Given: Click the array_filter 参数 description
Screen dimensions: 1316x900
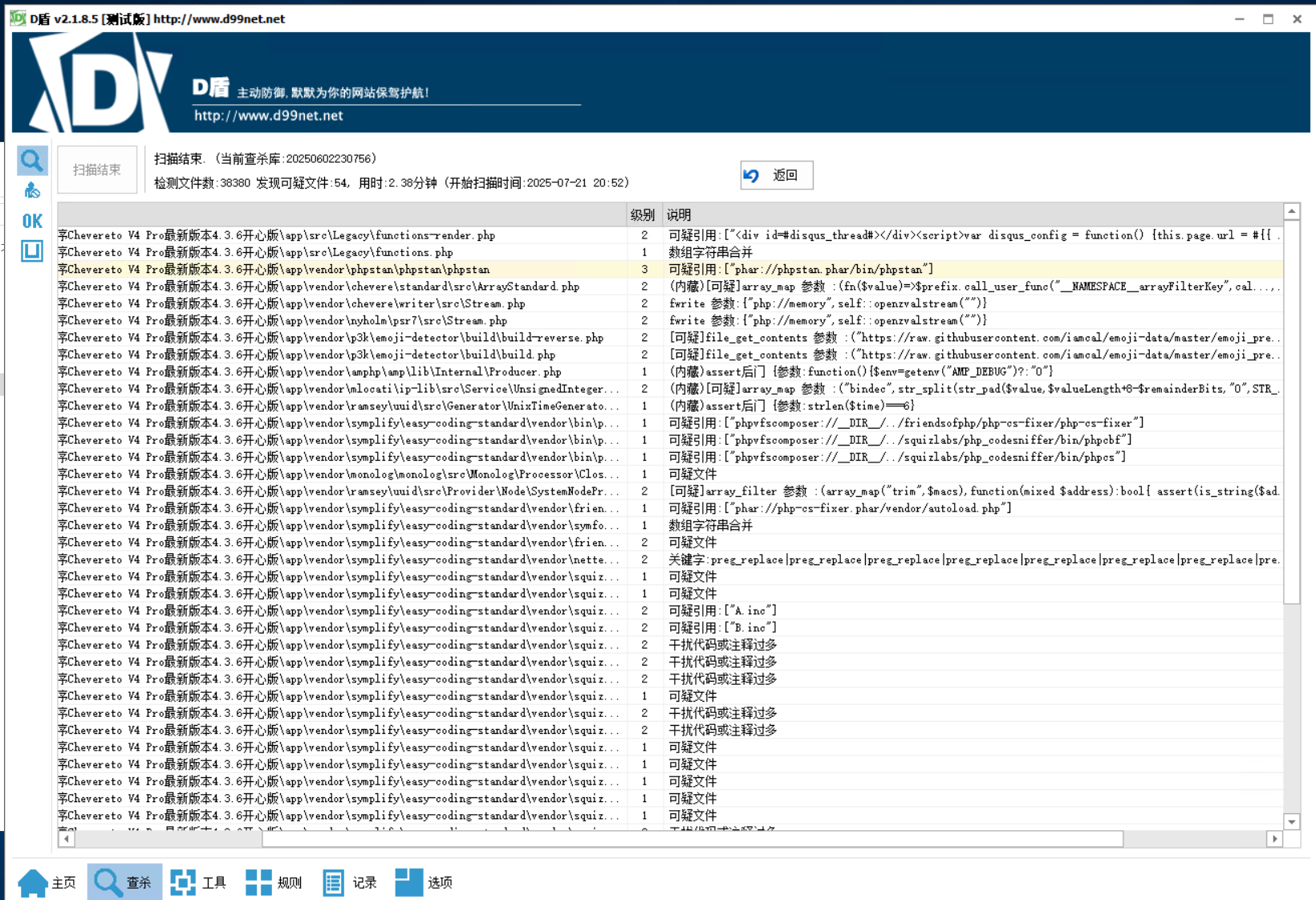Looking at the screenshot, I should pos(974,491).
